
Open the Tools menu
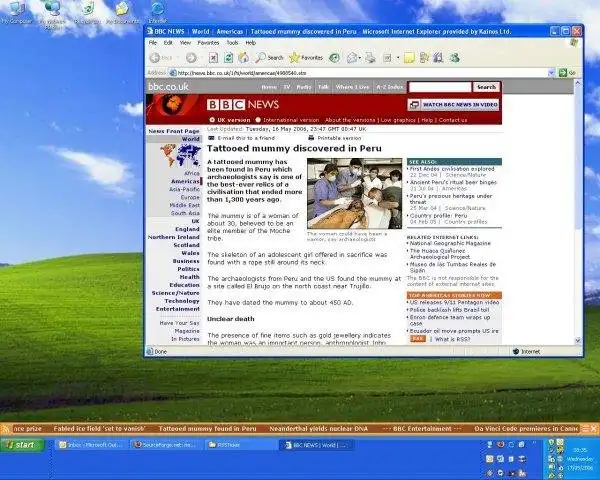click(x=232, y=42)
